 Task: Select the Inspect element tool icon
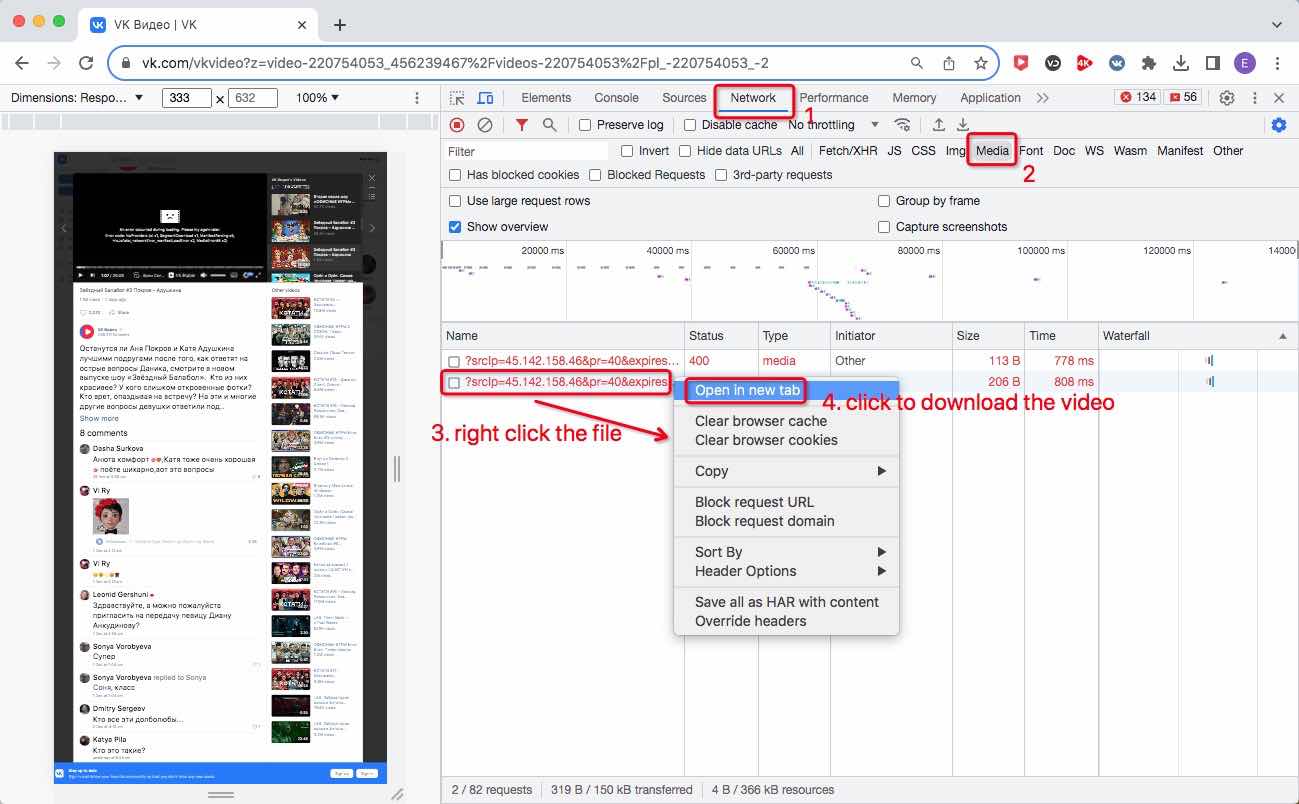[x=455, y=97]
